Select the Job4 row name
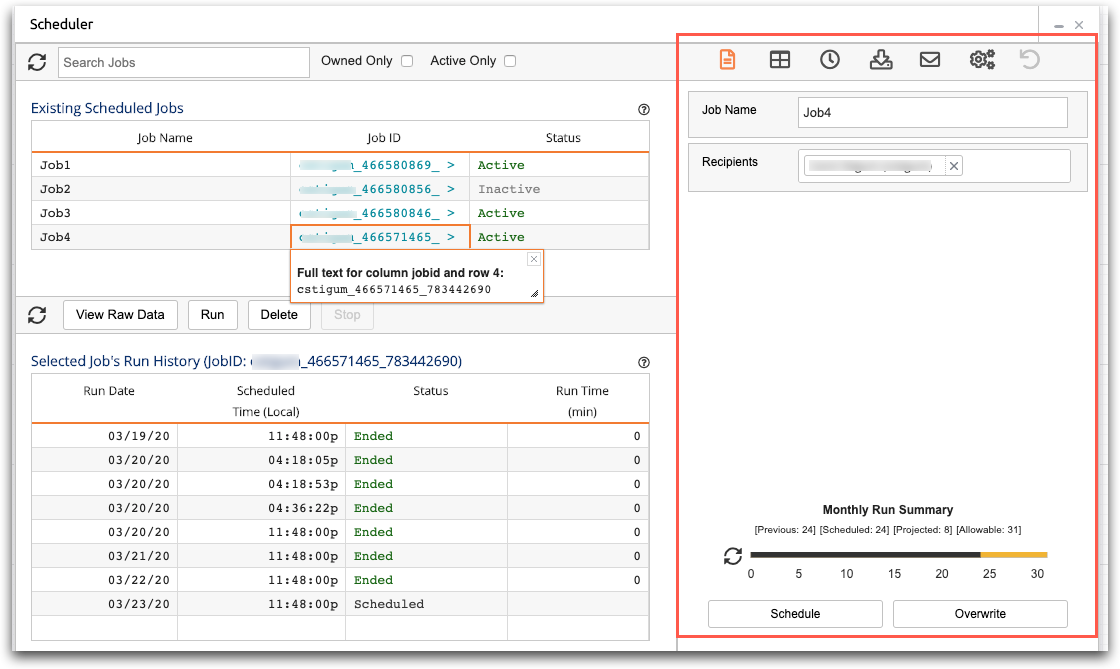Screen dimensions: 1120x669 (55, 237)
